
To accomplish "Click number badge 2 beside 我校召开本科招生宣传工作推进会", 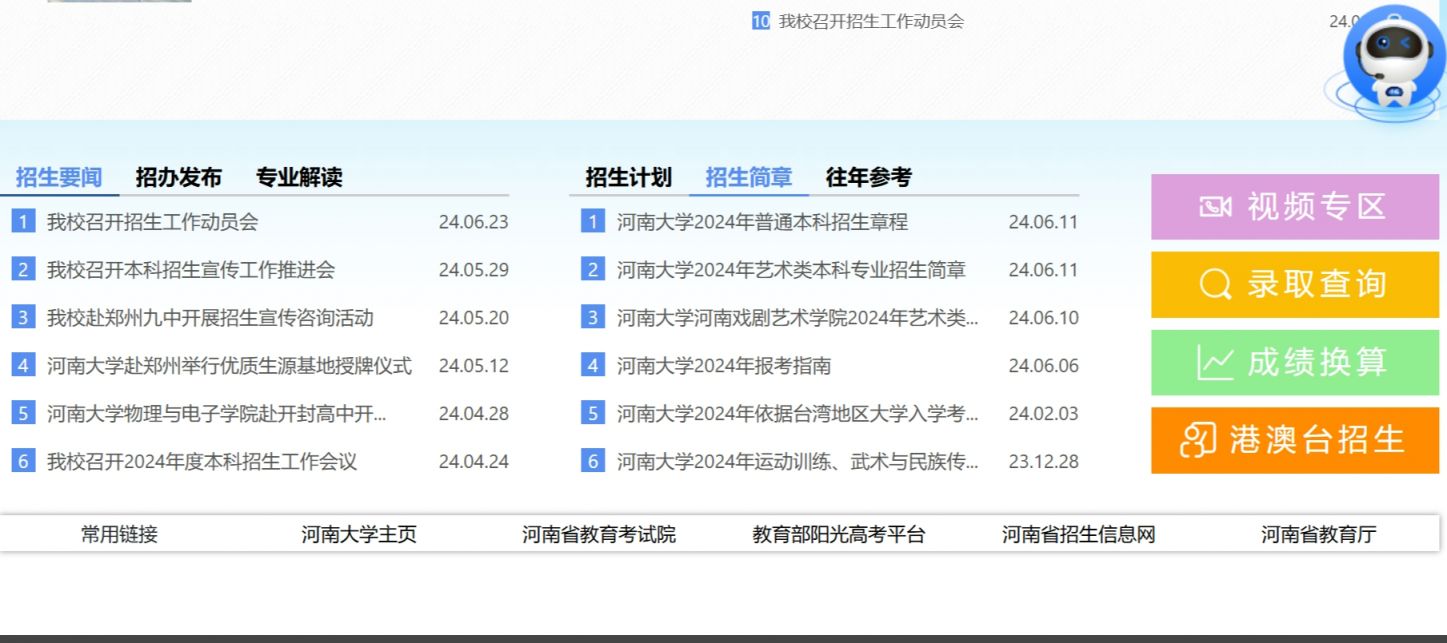I will (x=23, y=269).
